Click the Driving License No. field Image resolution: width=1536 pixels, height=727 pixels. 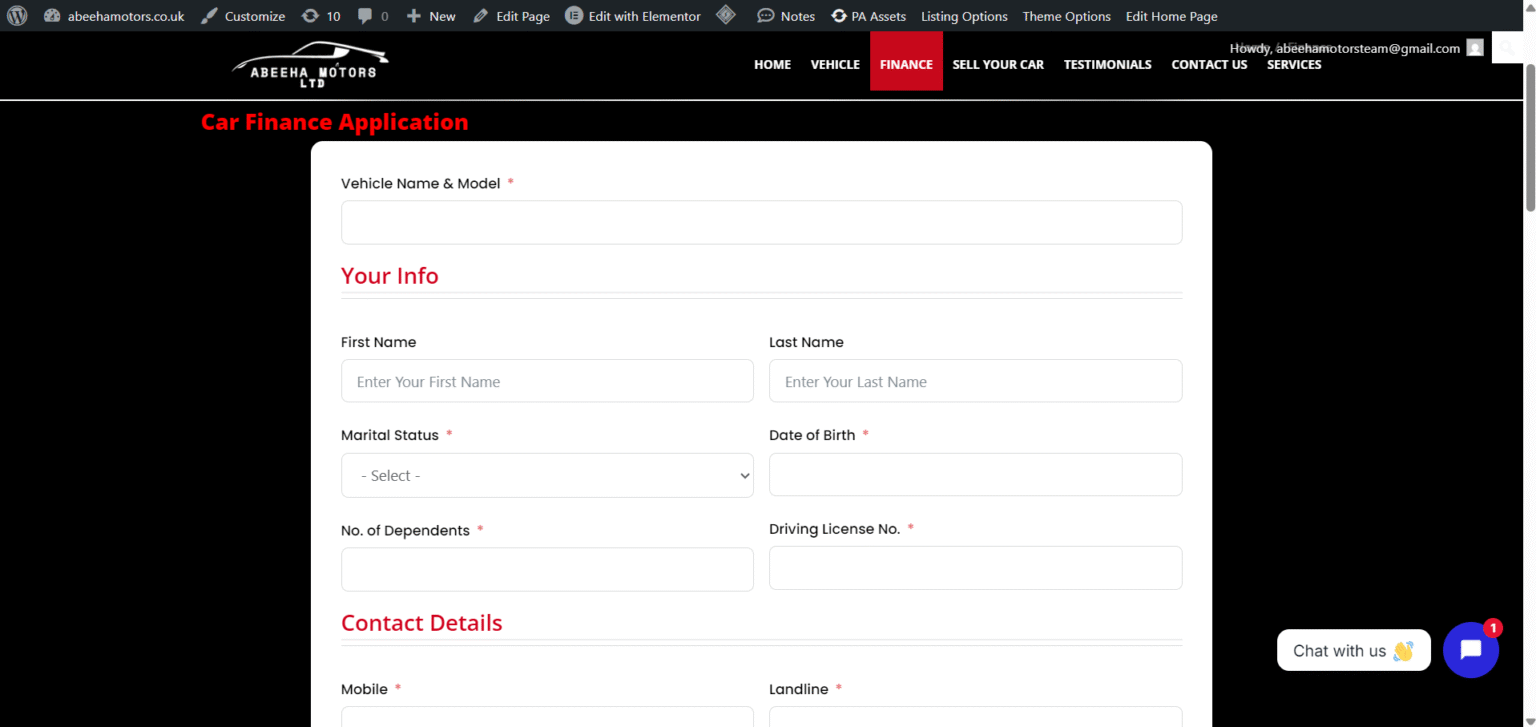click(975, 568)
